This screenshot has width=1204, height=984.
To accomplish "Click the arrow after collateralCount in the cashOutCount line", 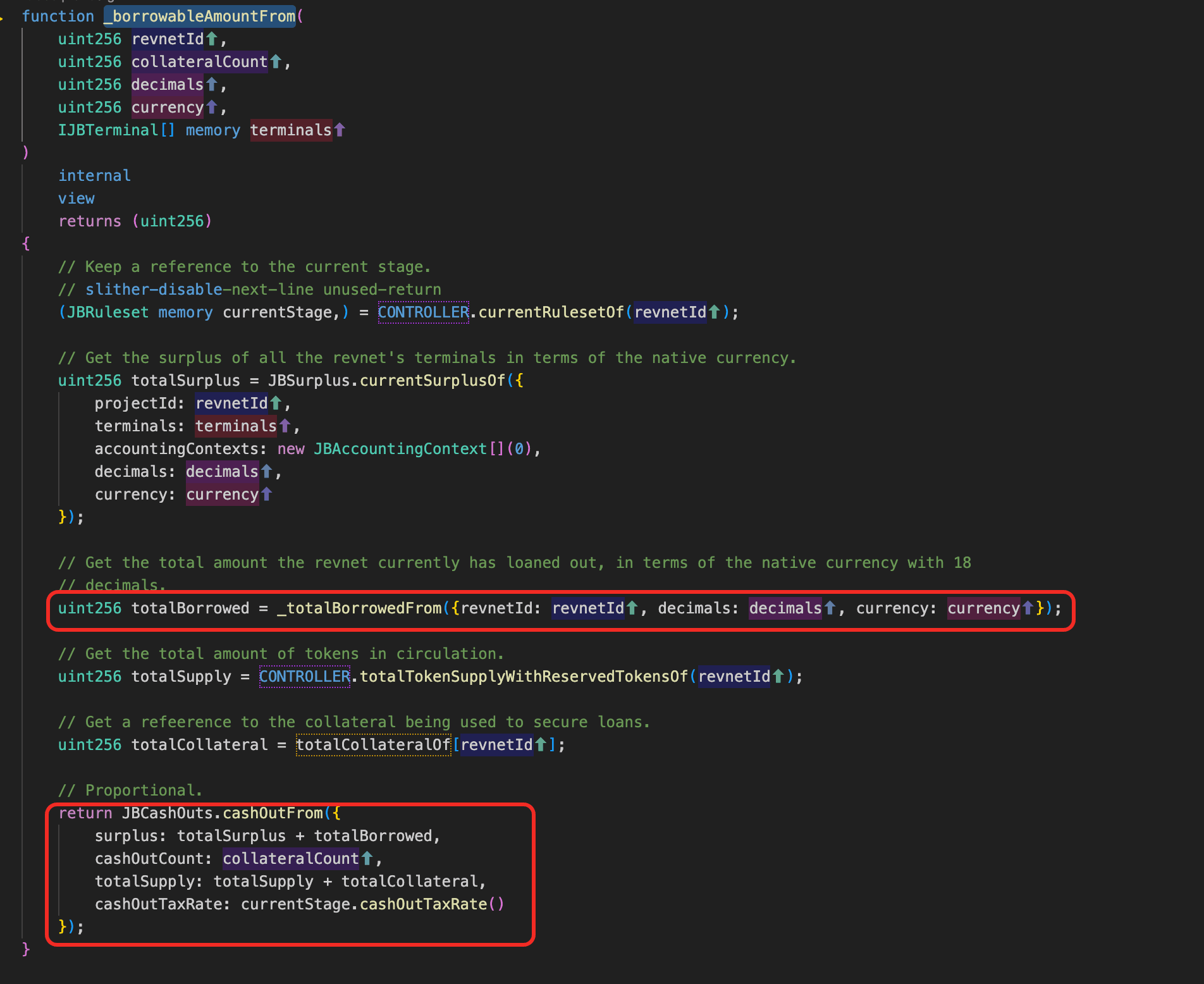I will (367, 859).
